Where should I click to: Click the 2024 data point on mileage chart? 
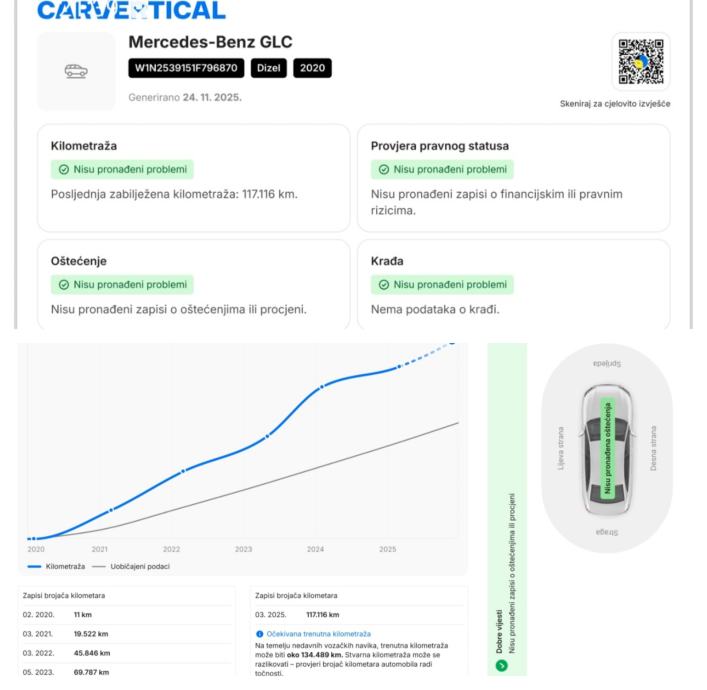pos(322,386)
